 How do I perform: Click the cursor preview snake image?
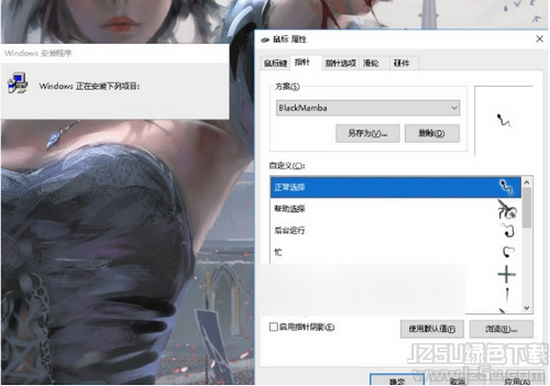coord(504,121)
